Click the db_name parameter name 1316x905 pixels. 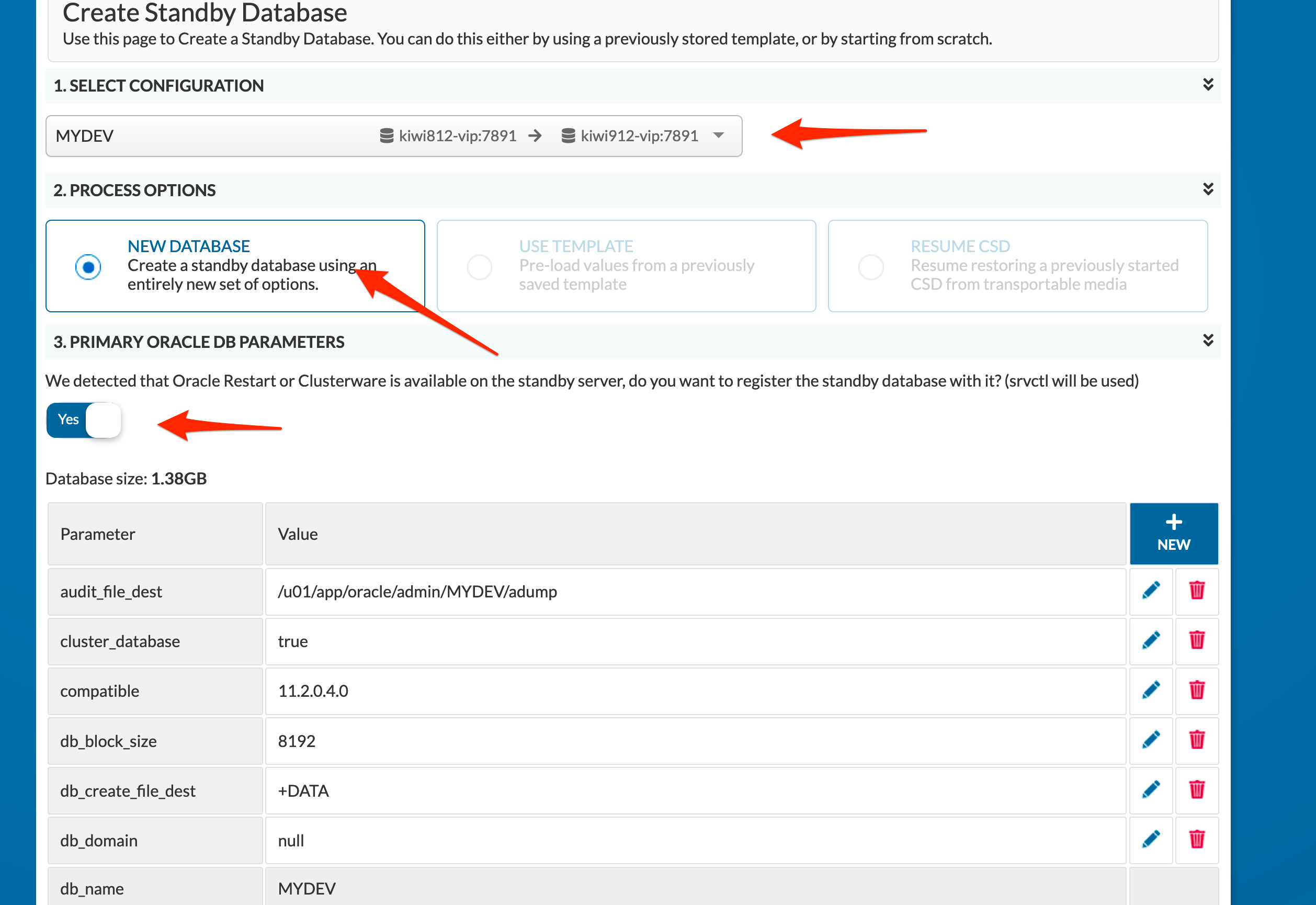92,889
